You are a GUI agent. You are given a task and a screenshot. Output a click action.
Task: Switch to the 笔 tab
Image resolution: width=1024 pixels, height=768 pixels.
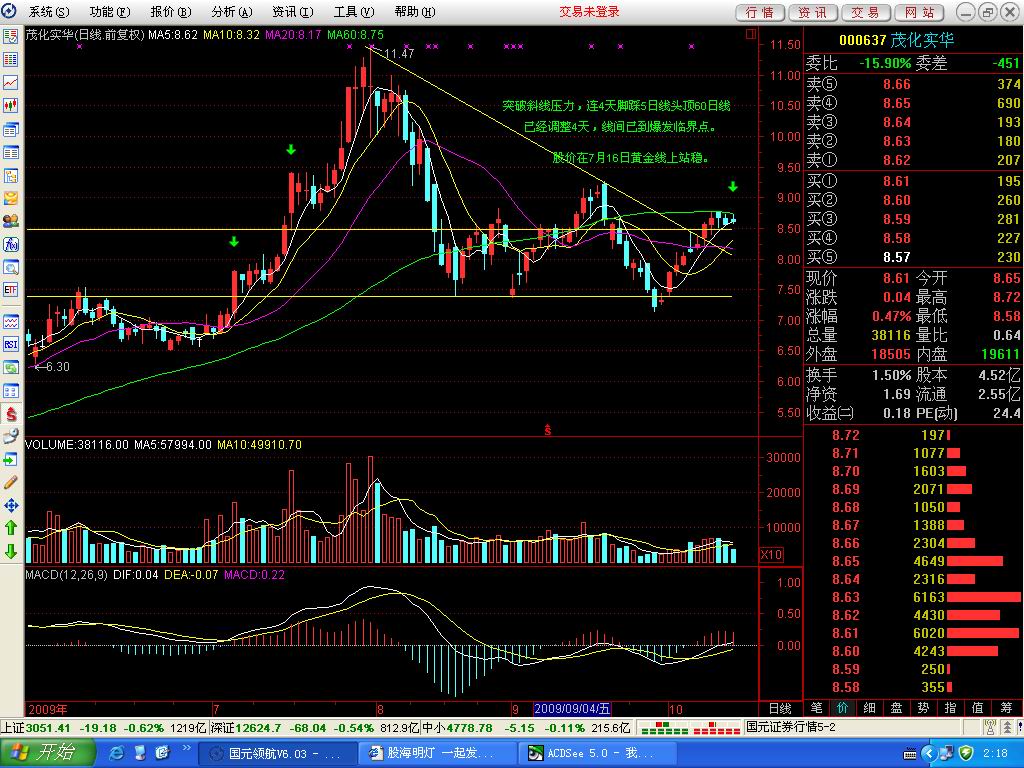tap(817, 708)
